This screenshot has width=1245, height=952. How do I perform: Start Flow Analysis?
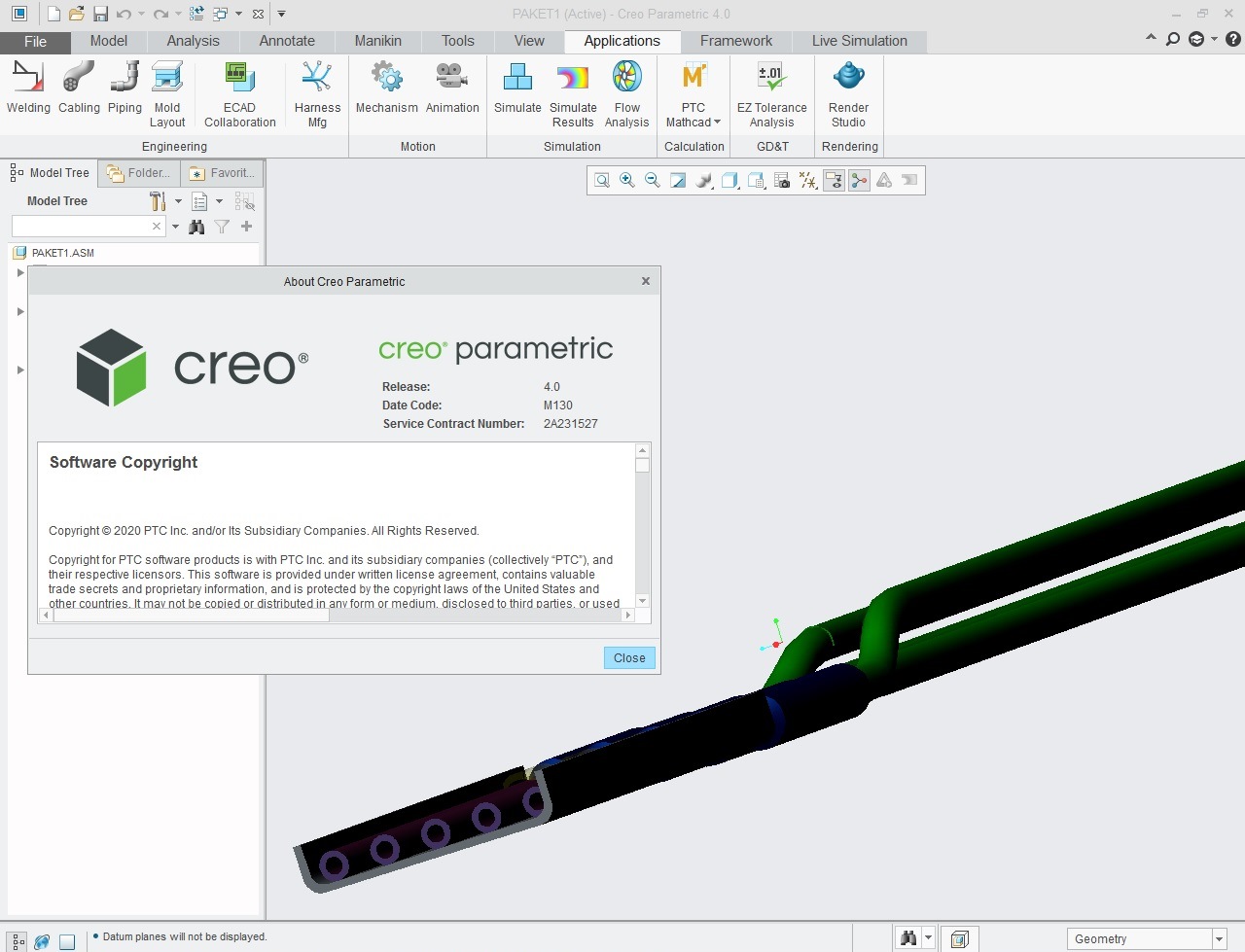[x=626, y=94]
